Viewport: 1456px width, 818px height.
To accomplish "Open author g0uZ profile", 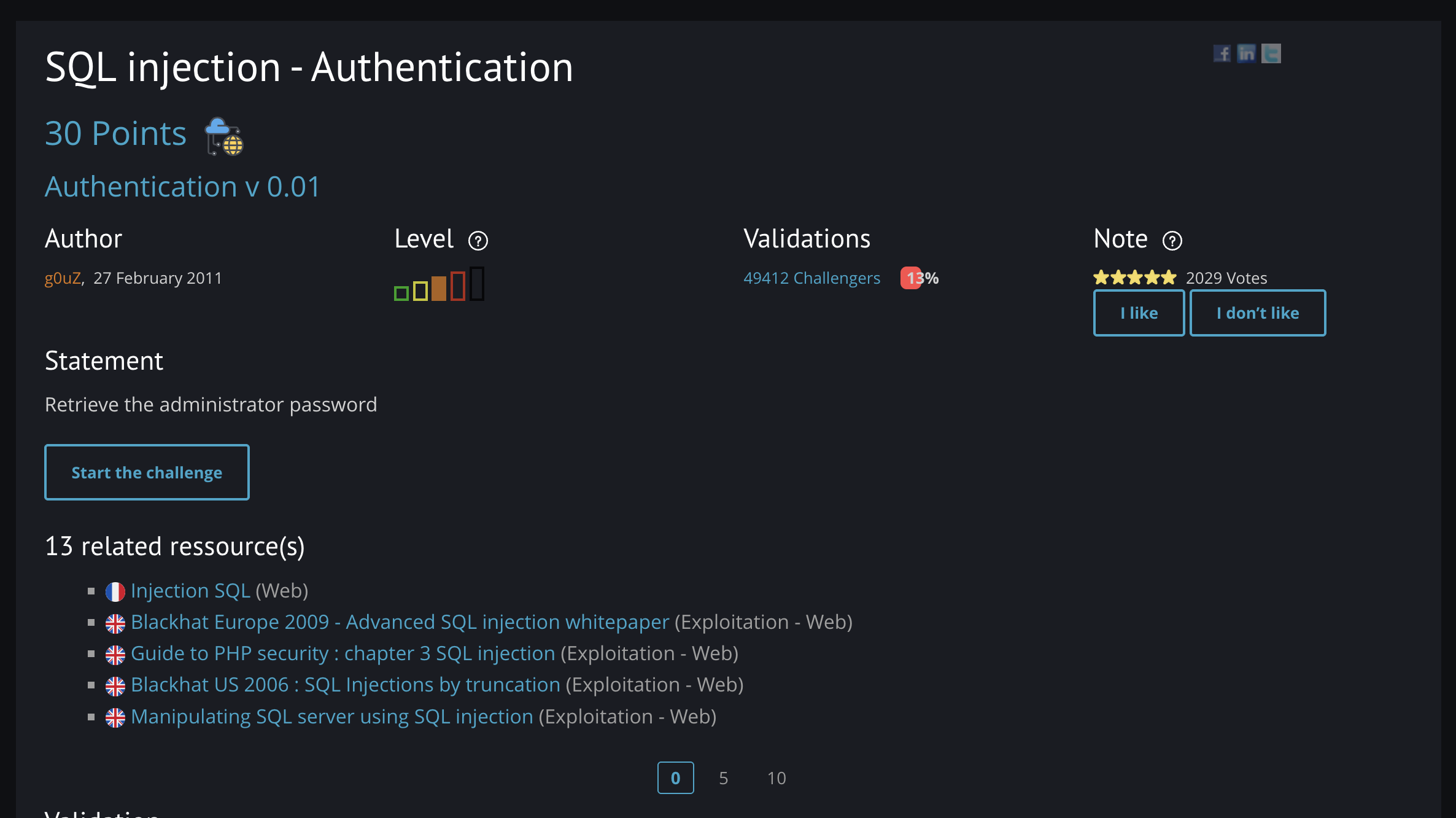I will tap(63, 278).
